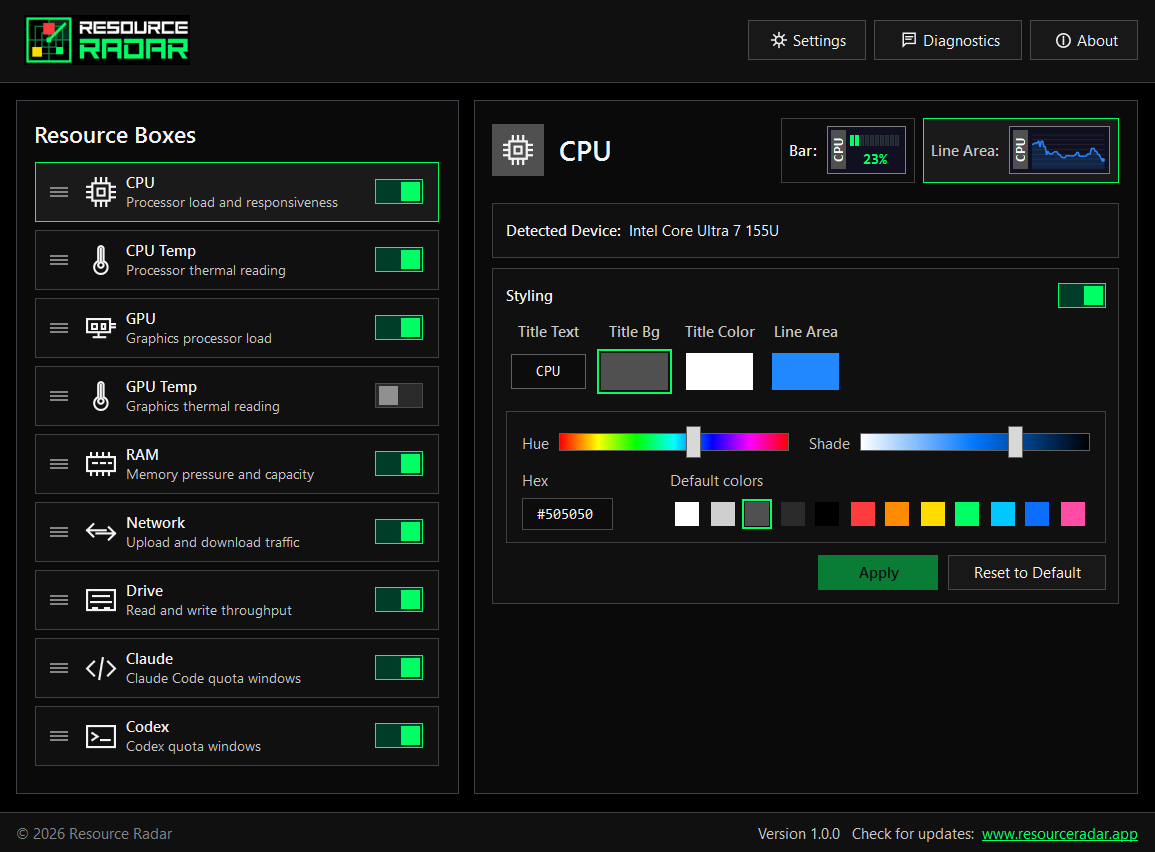Pick the red default color

click(863, 514)
